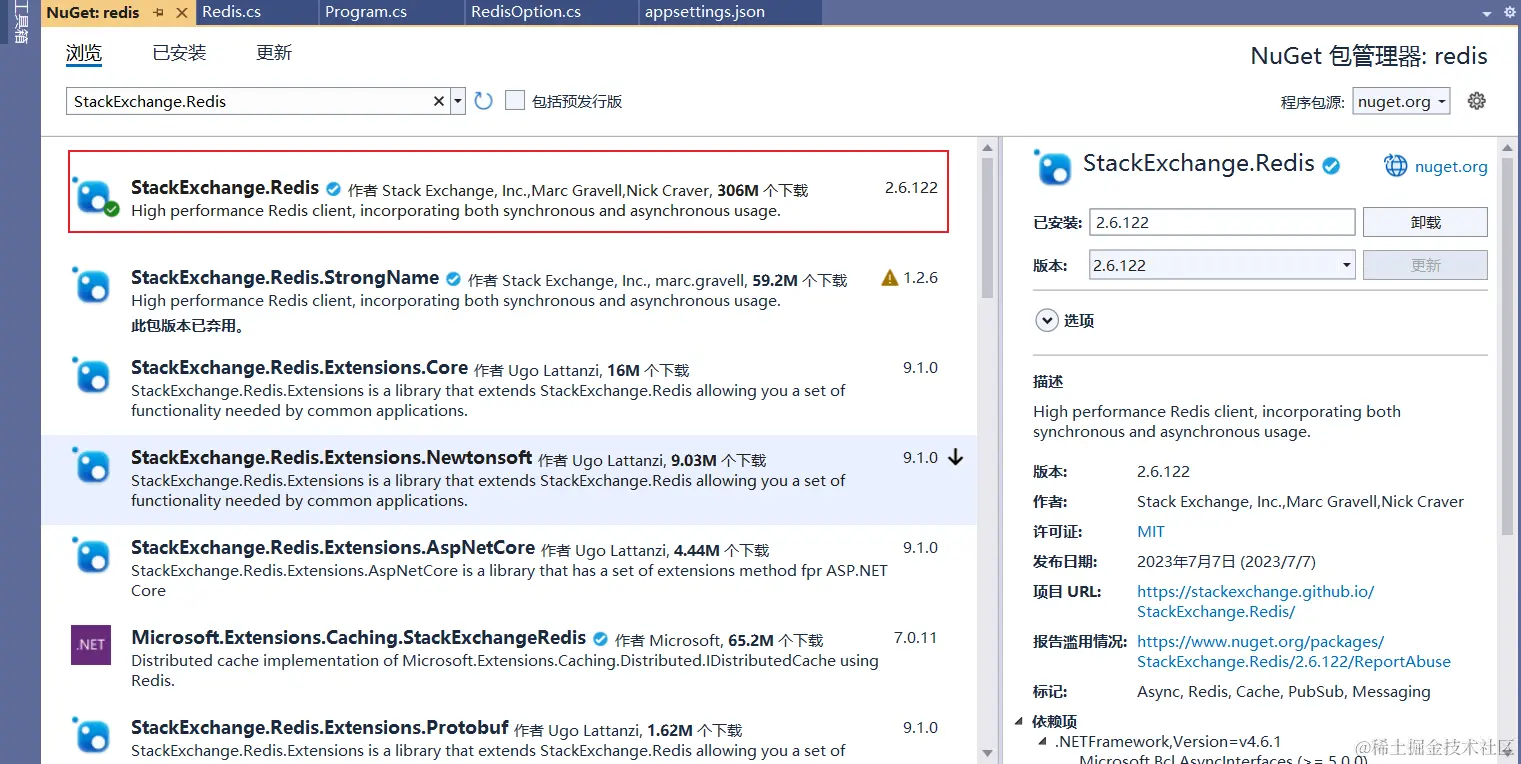Open the Installed packages tab
The image size is (1521, 764).
point(179,53)
